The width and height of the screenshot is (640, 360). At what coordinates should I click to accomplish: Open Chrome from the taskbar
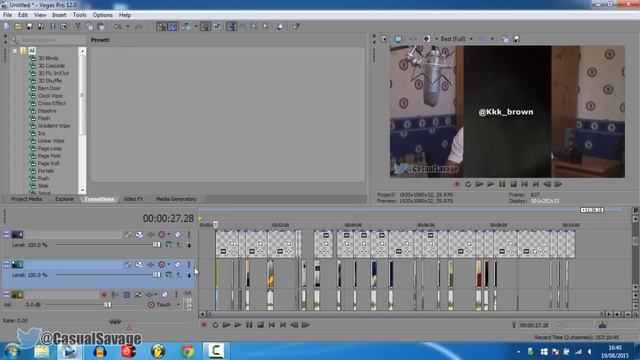click(x=187, y=351)
